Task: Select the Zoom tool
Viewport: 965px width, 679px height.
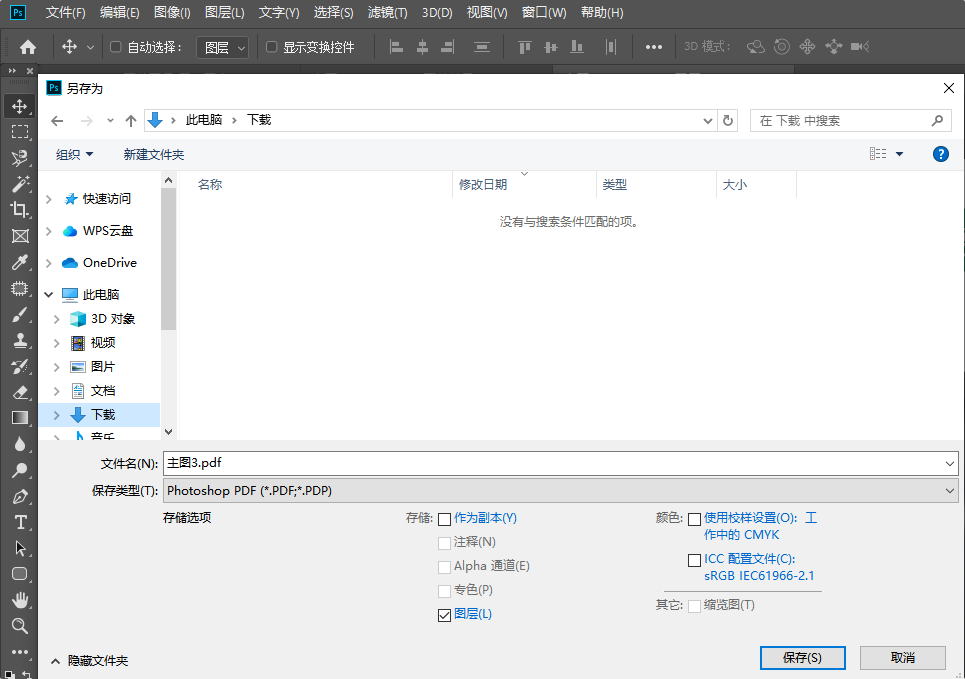Action: [x=19, y=625]
